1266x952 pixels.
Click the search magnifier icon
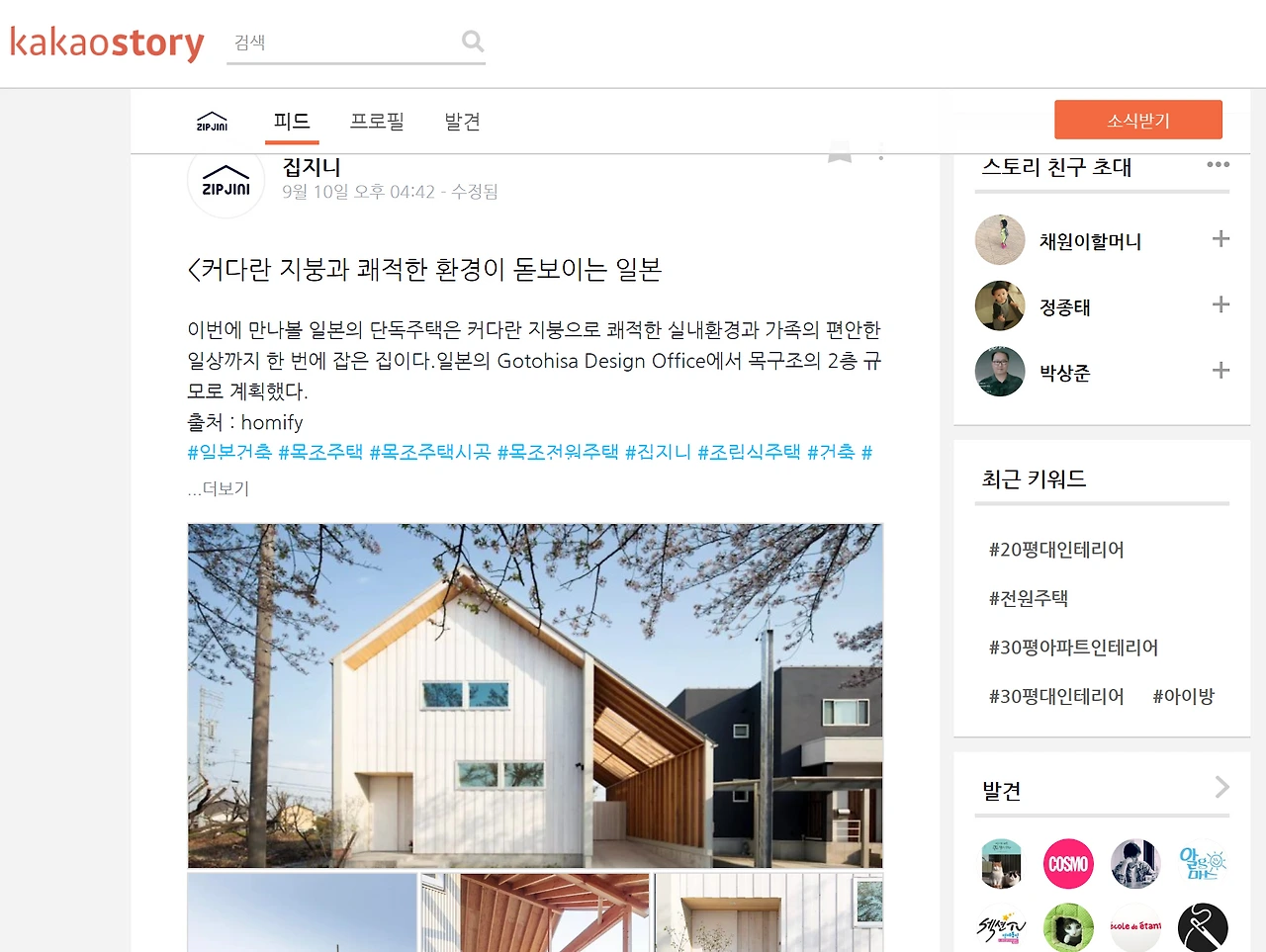coord(473,42)
